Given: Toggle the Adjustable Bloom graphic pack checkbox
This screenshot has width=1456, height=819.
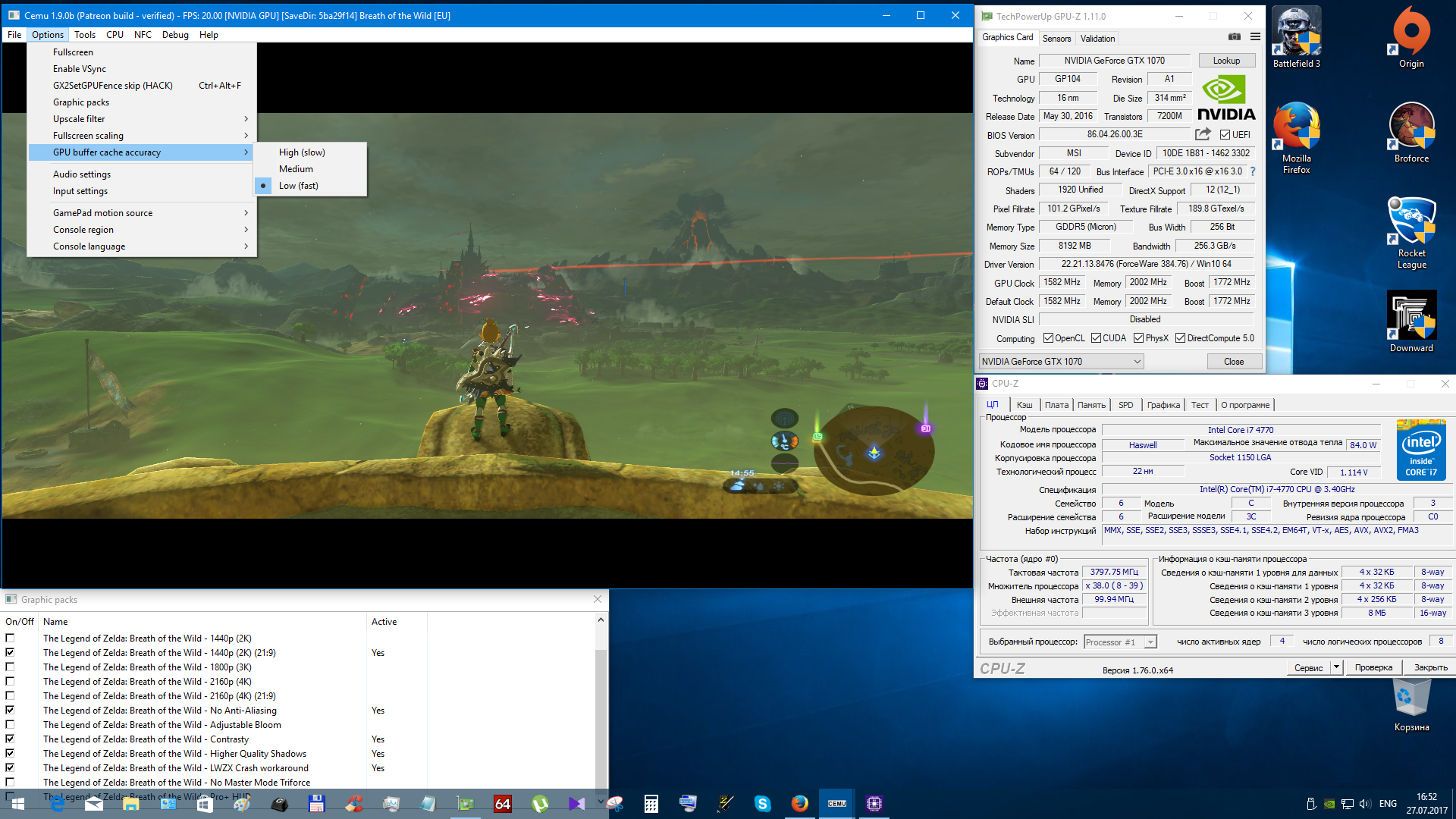Looking at the screenshot, I should point(10,725).
